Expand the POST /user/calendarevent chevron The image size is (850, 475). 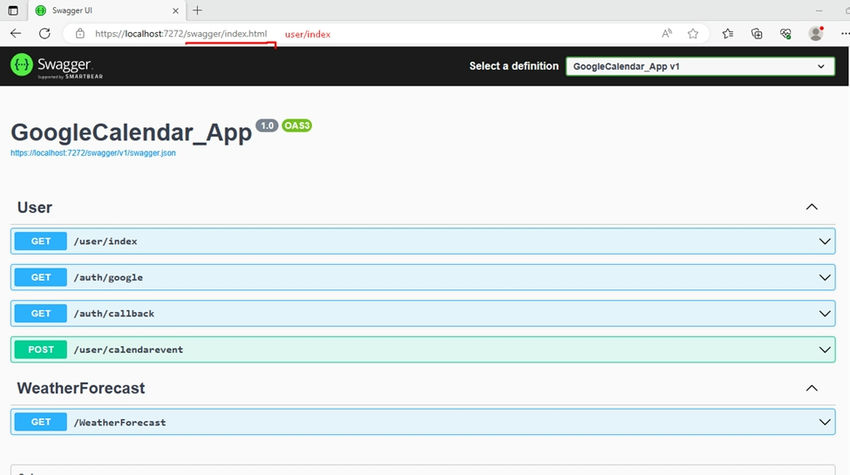tap(825, 350)
